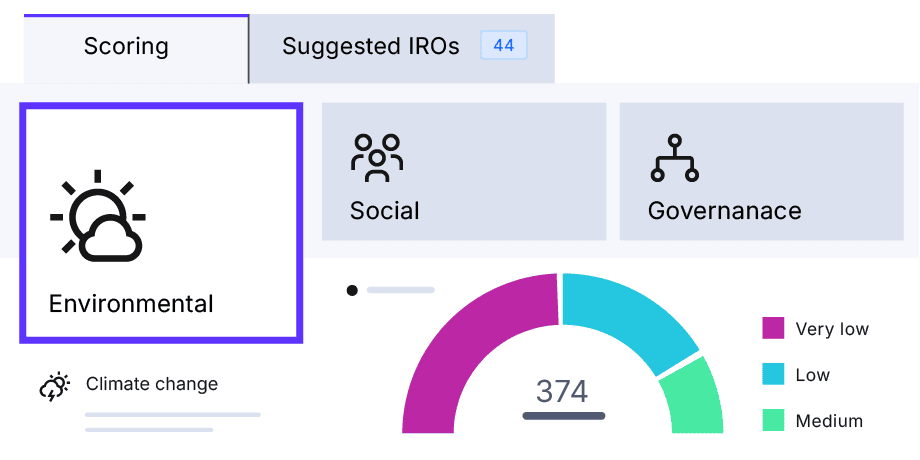The width and height of the screenshot is (920, 460).
Task: Click the 374 total value in chart
Action: tap(562, 391)
